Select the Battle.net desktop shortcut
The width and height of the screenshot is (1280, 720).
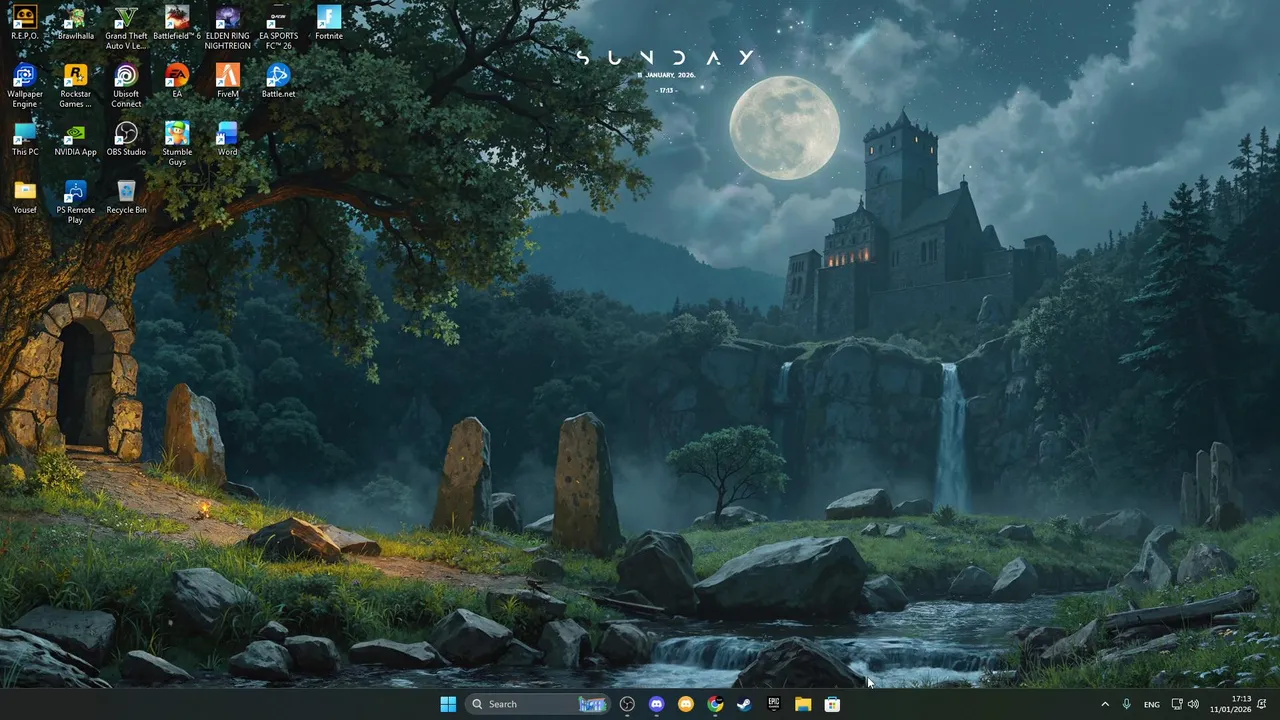(x=278, y=81)
